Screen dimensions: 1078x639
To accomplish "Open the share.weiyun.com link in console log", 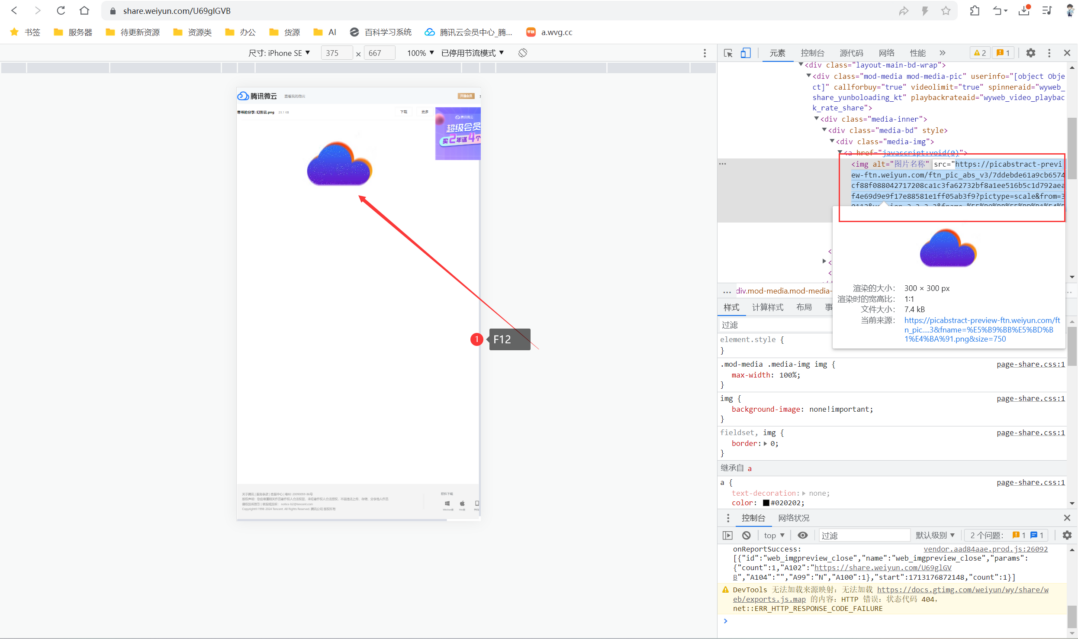I will coord(883,568).
